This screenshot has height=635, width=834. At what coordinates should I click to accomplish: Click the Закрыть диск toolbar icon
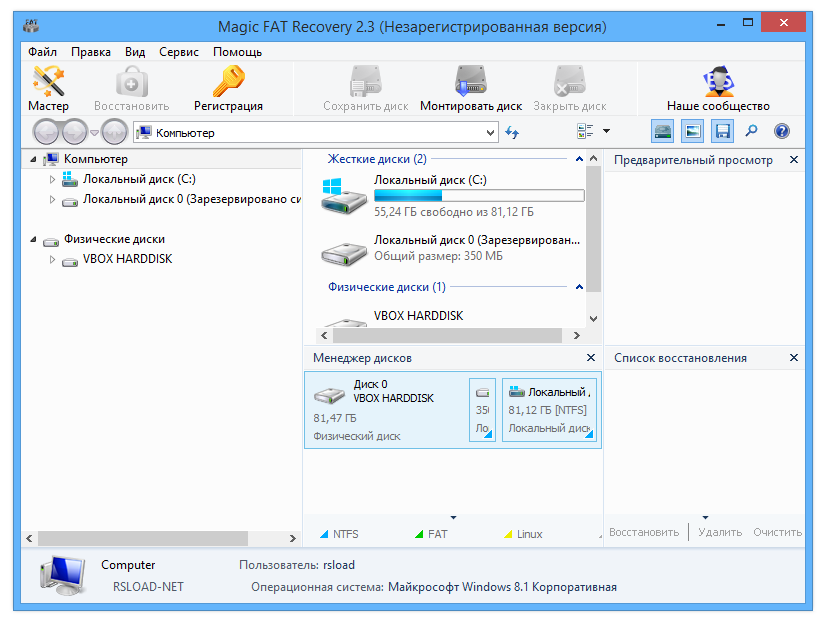570,89
